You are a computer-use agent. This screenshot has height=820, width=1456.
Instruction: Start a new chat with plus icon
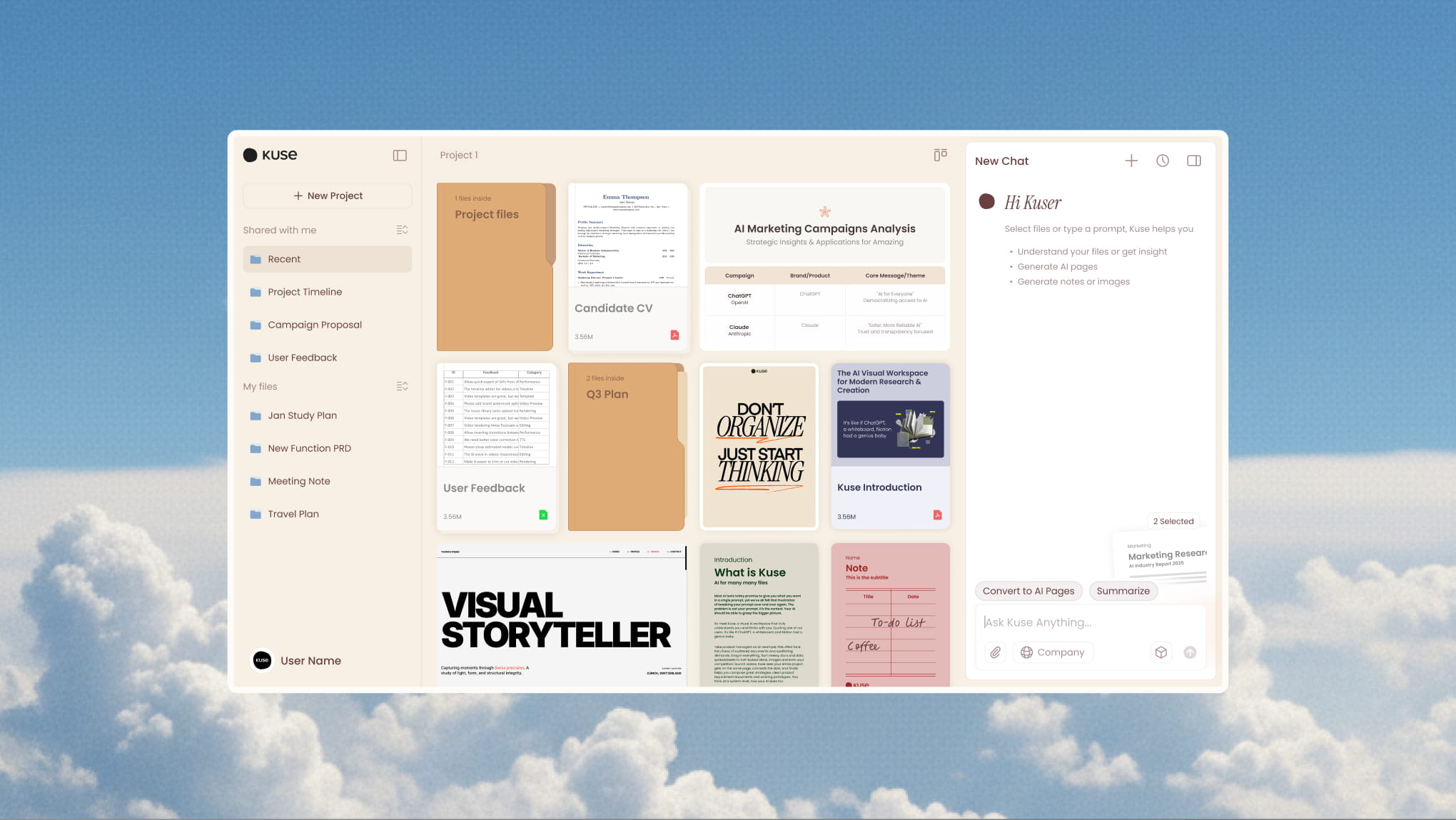[x=1131, y=161]
